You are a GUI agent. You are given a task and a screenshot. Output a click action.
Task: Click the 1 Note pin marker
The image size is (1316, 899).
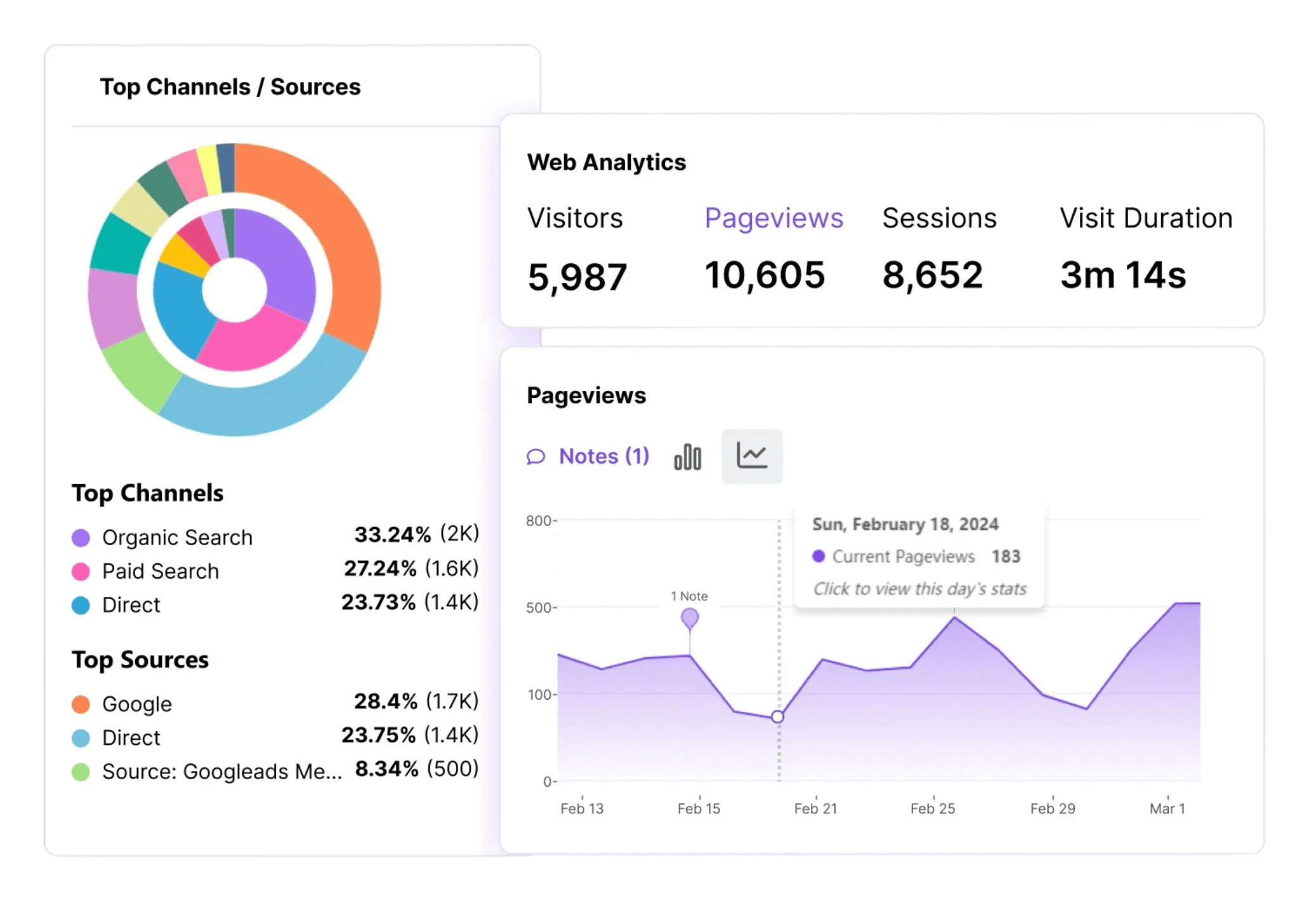click(690, 617)
